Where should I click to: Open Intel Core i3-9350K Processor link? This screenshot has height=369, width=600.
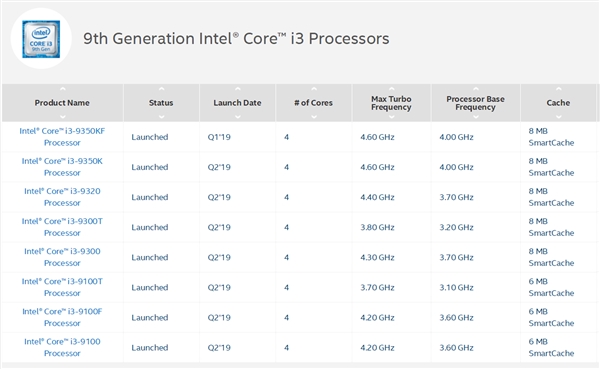(x=62, y=167)
